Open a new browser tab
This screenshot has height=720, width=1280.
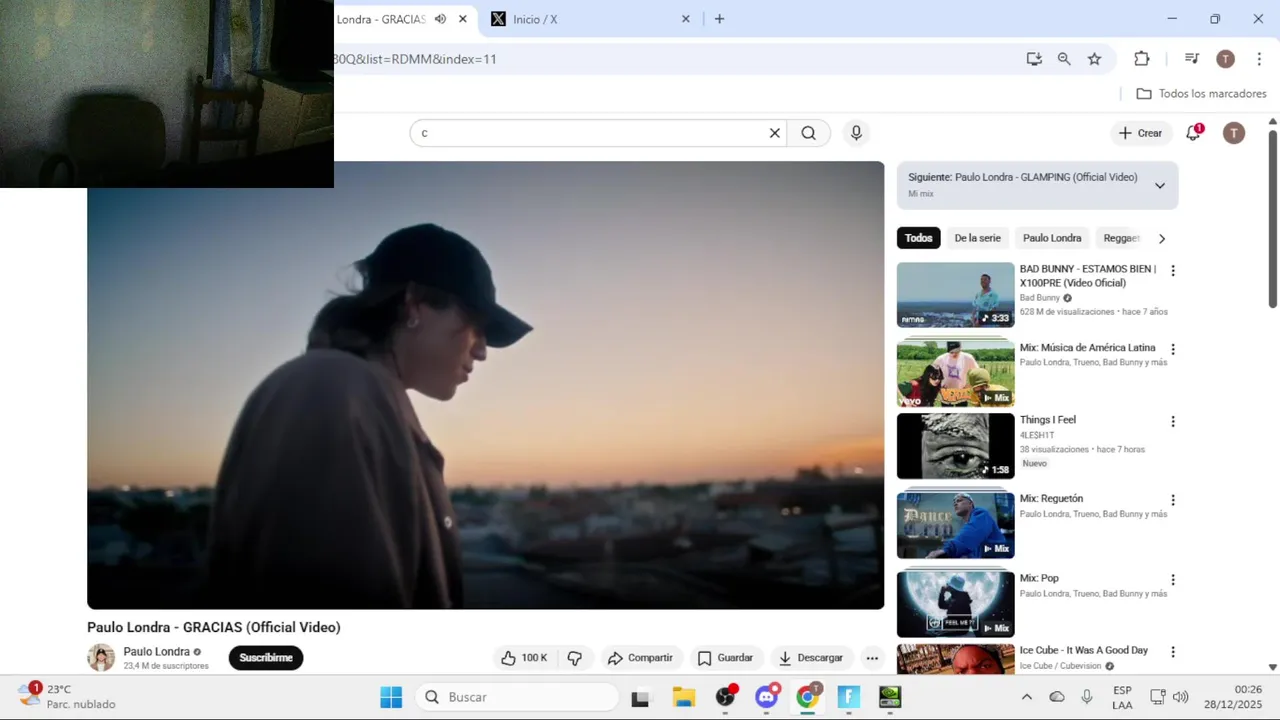coord(719,19)
